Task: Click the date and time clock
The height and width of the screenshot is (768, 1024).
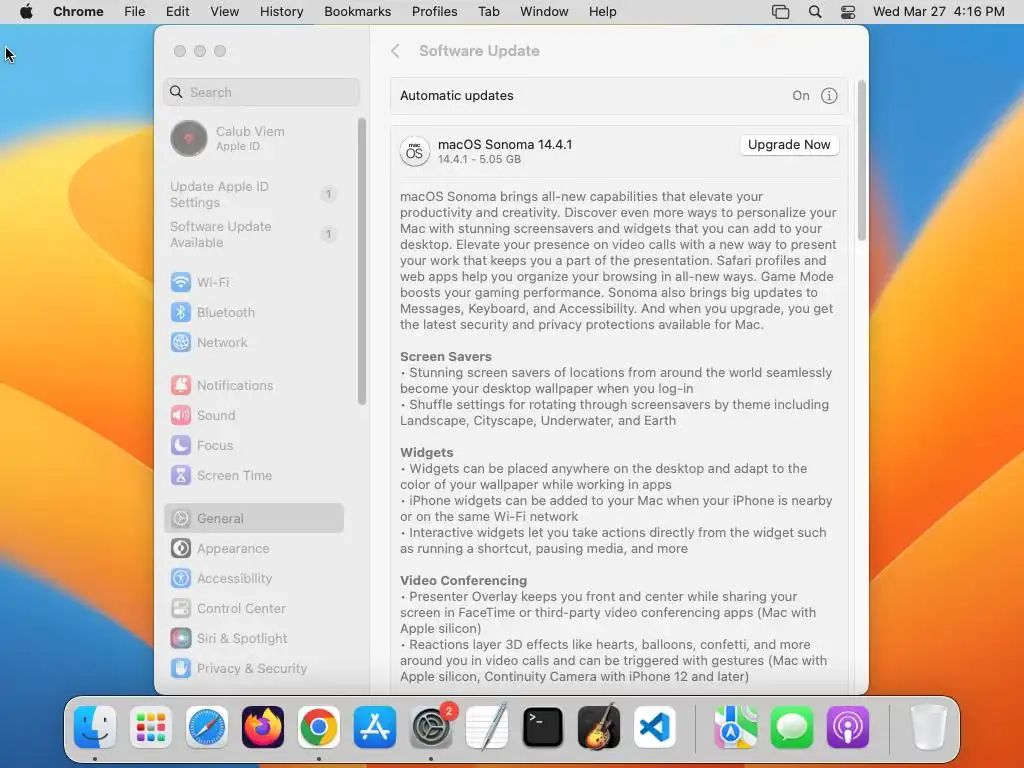Action: point(938,12)
